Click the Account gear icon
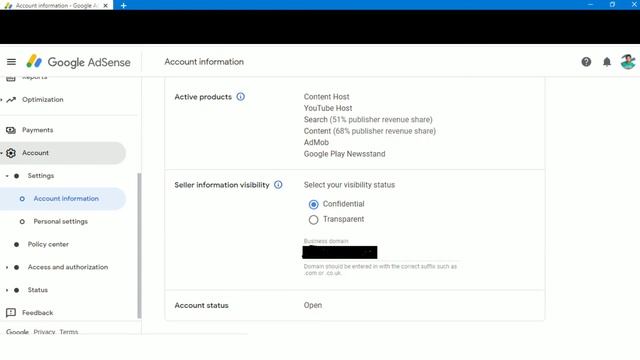 [11, 153]
